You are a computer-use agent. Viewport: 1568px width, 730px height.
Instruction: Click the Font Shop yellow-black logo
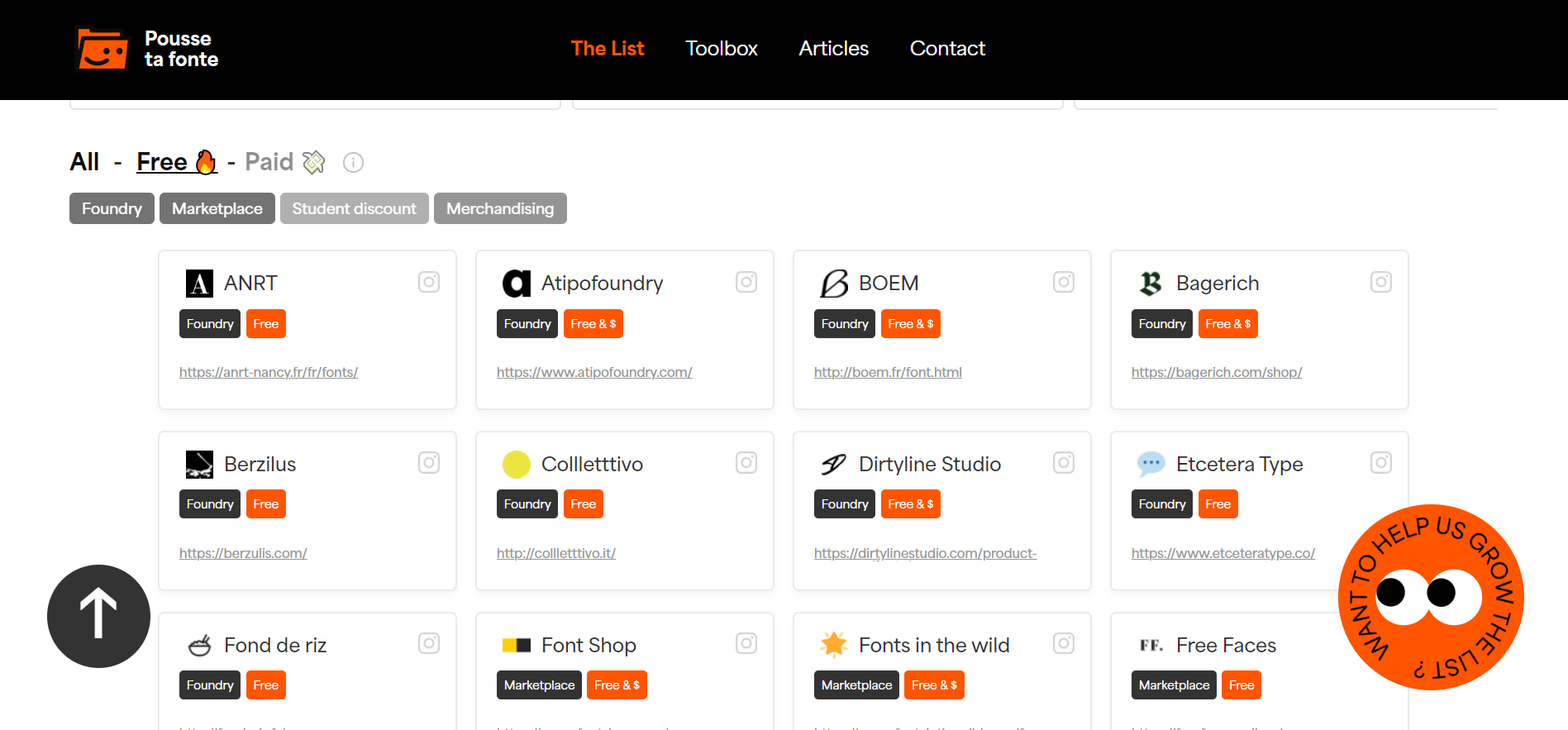(x=517, y=645)
